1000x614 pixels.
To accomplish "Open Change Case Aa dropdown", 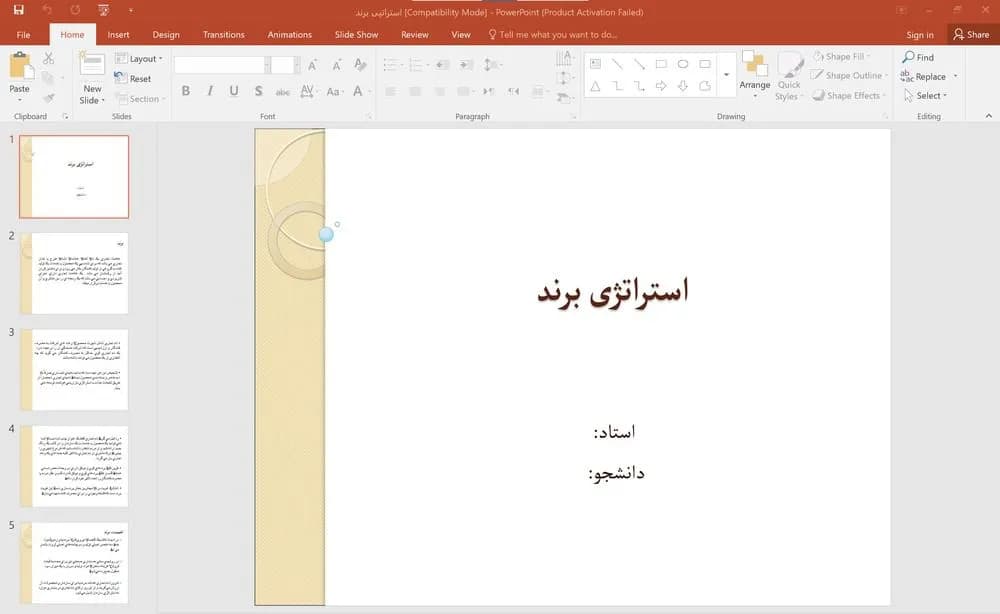I will pyautogui.click(x=335, y=91).
